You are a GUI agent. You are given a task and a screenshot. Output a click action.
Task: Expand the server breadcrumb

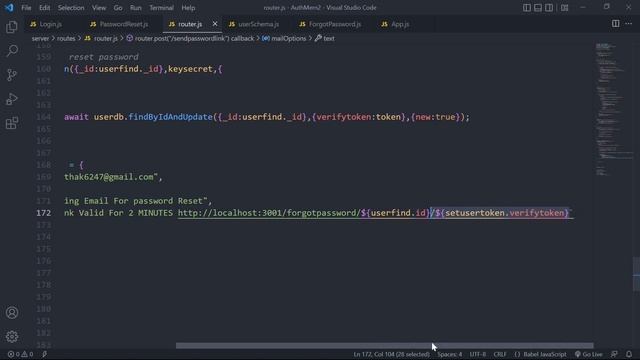click(x=40, y=38)
